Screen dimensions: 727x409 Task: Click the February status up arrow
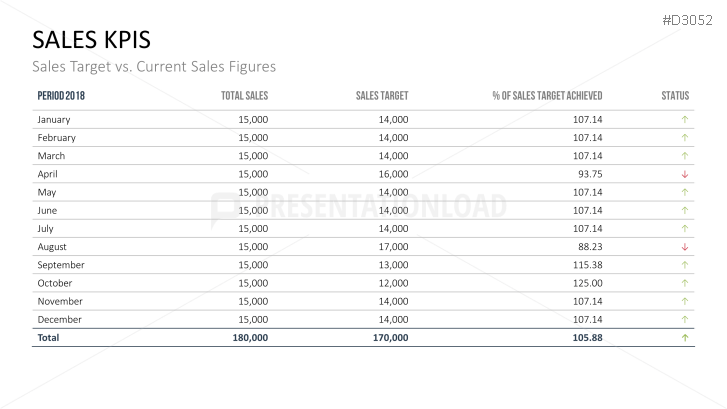point(685,137)
